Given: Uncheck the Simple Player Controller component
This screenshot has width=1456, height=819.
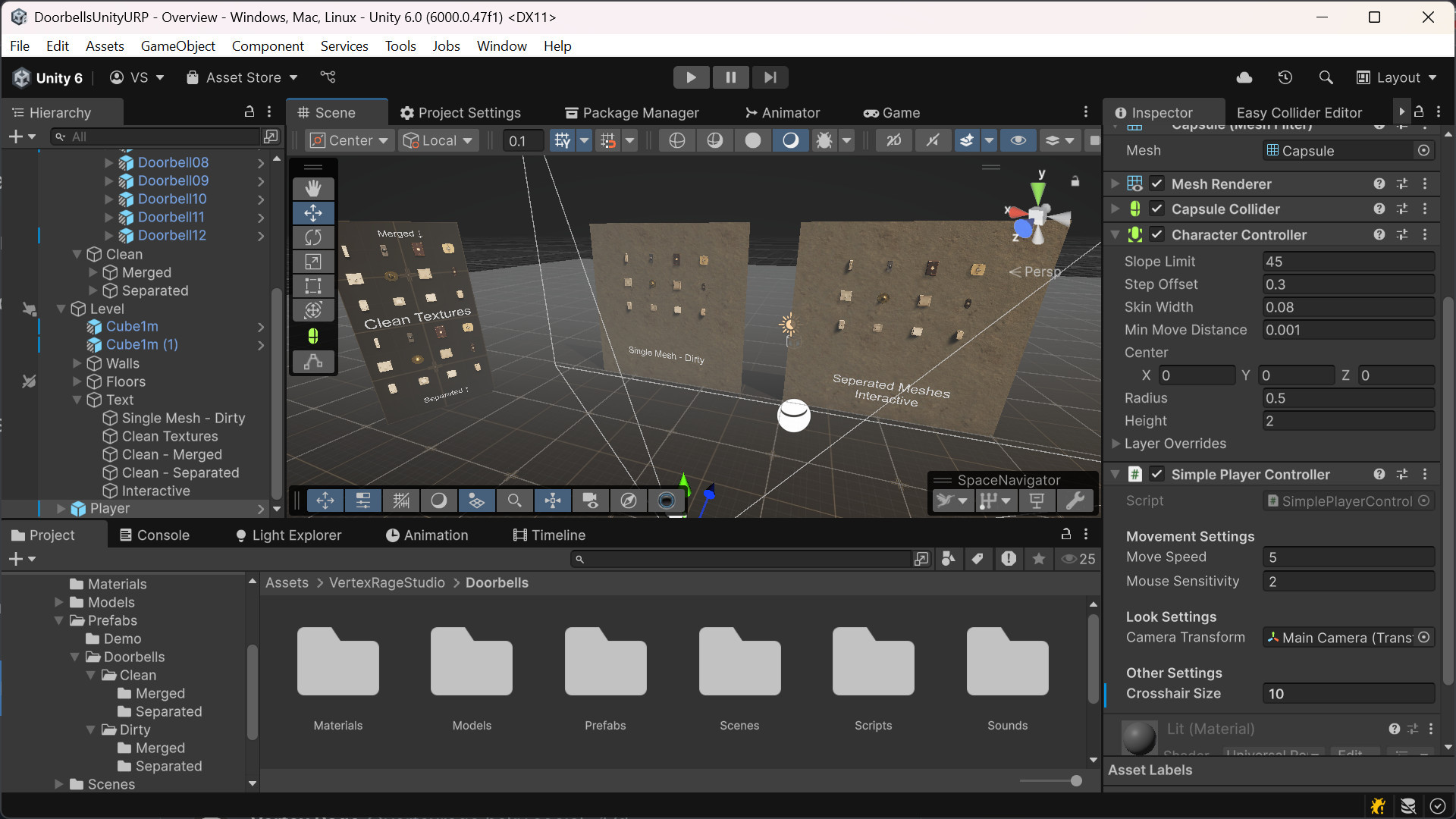Looking at the screenshot, I should tap(1157, 474).
